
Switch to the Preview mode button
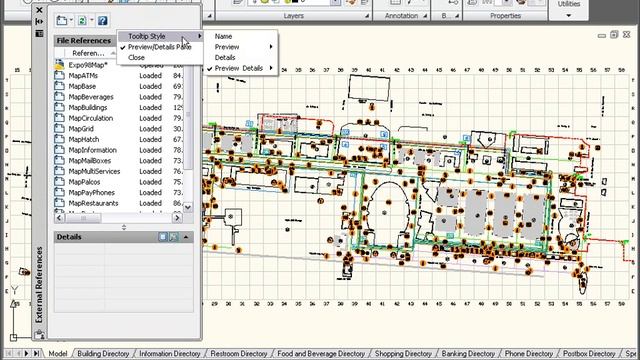click(x=174, y=237)
